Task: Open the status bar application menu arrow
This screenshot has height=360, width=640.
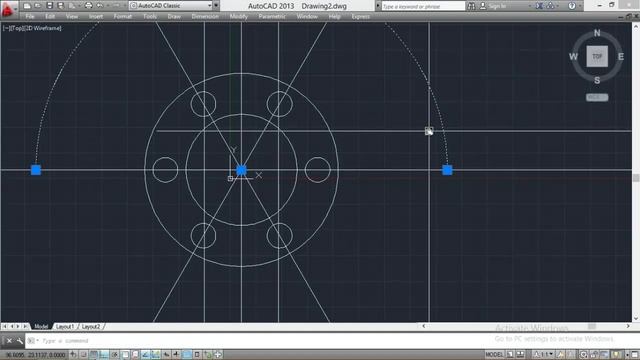Action: [x=627, y=355]
